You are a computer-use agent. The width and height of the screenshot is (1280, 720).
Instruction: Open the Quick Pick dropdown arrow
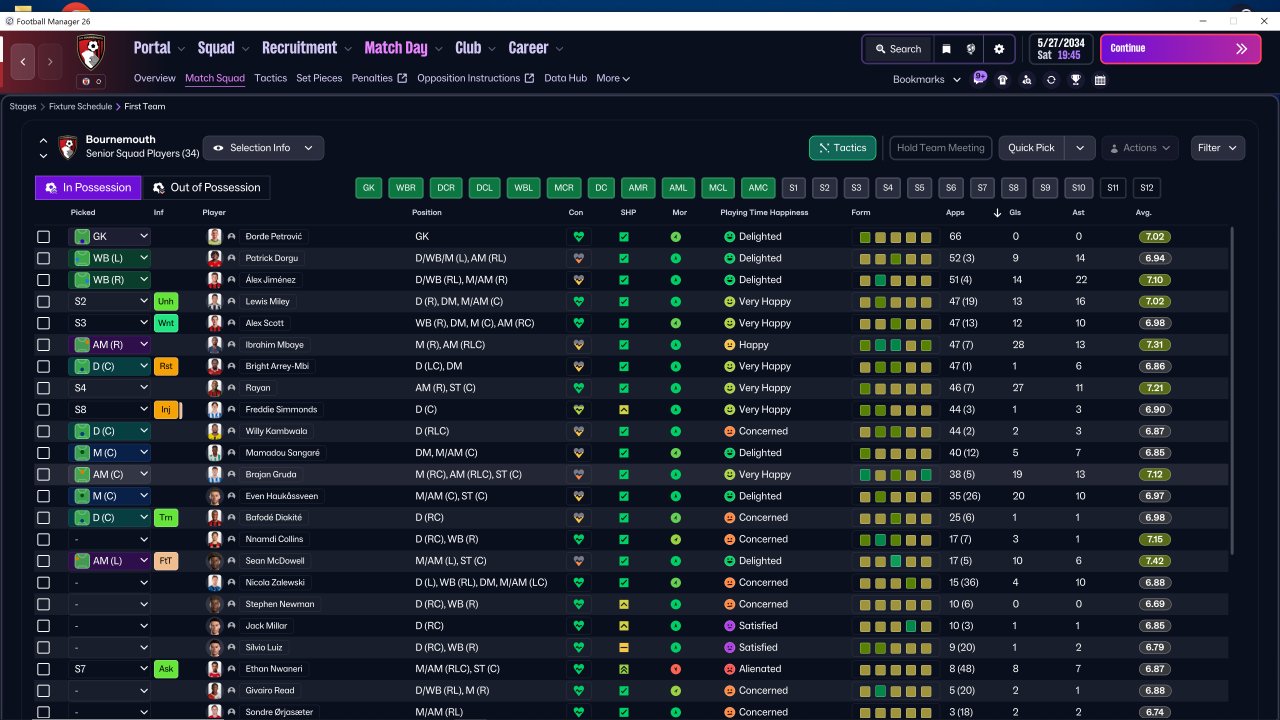1080,148
